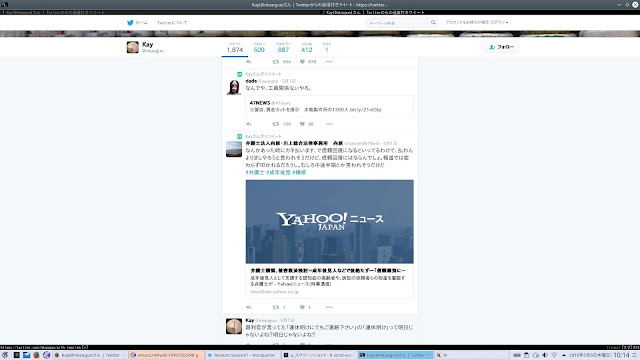Open the file manager taskbar icon
640x360 pixels.
(x=27, y=355)
